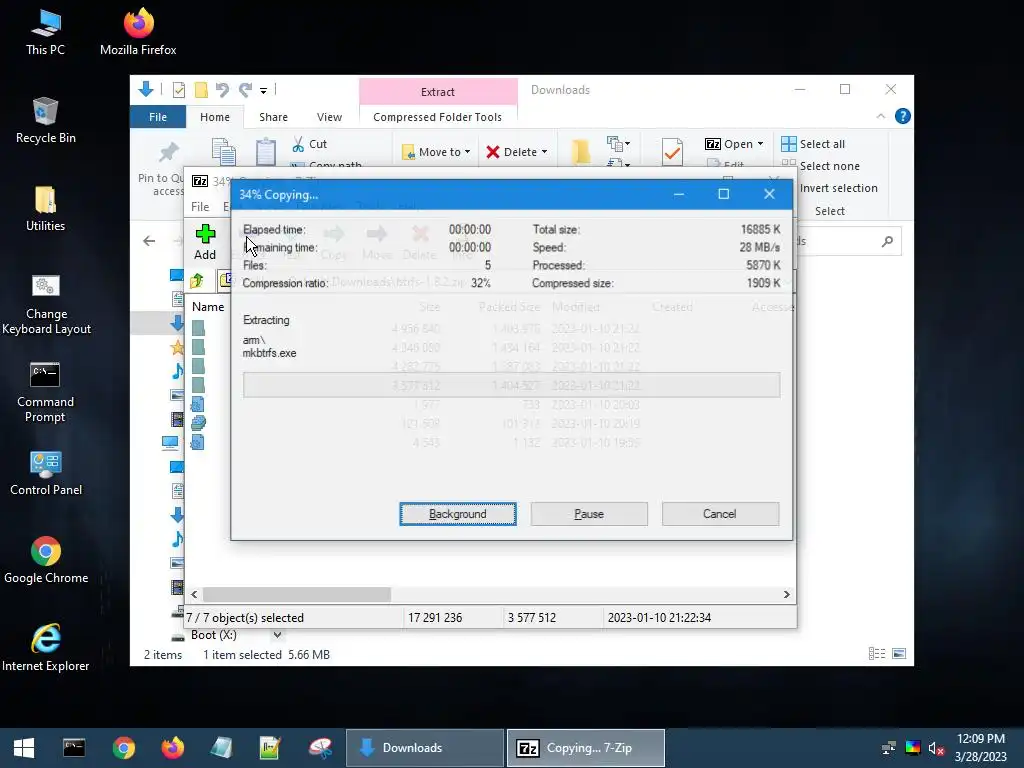Cancel the copying operation

click(720, 514)
